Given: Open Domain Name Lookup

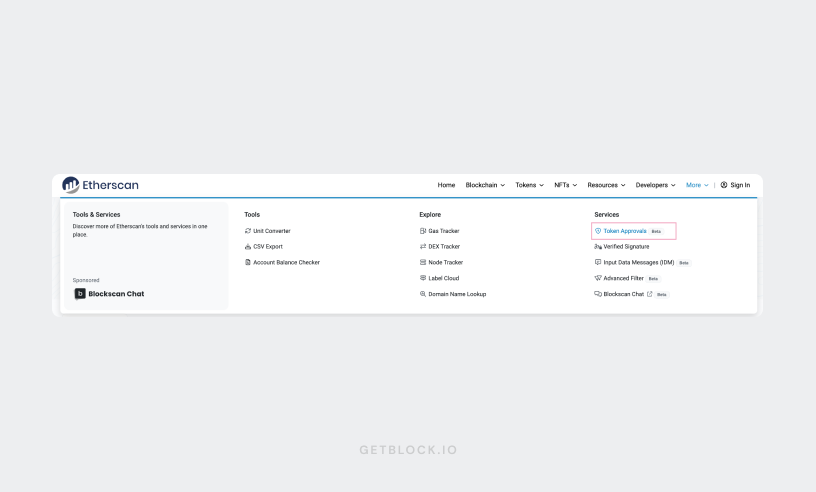Looking at the screenshot, I should coord(457,294).
